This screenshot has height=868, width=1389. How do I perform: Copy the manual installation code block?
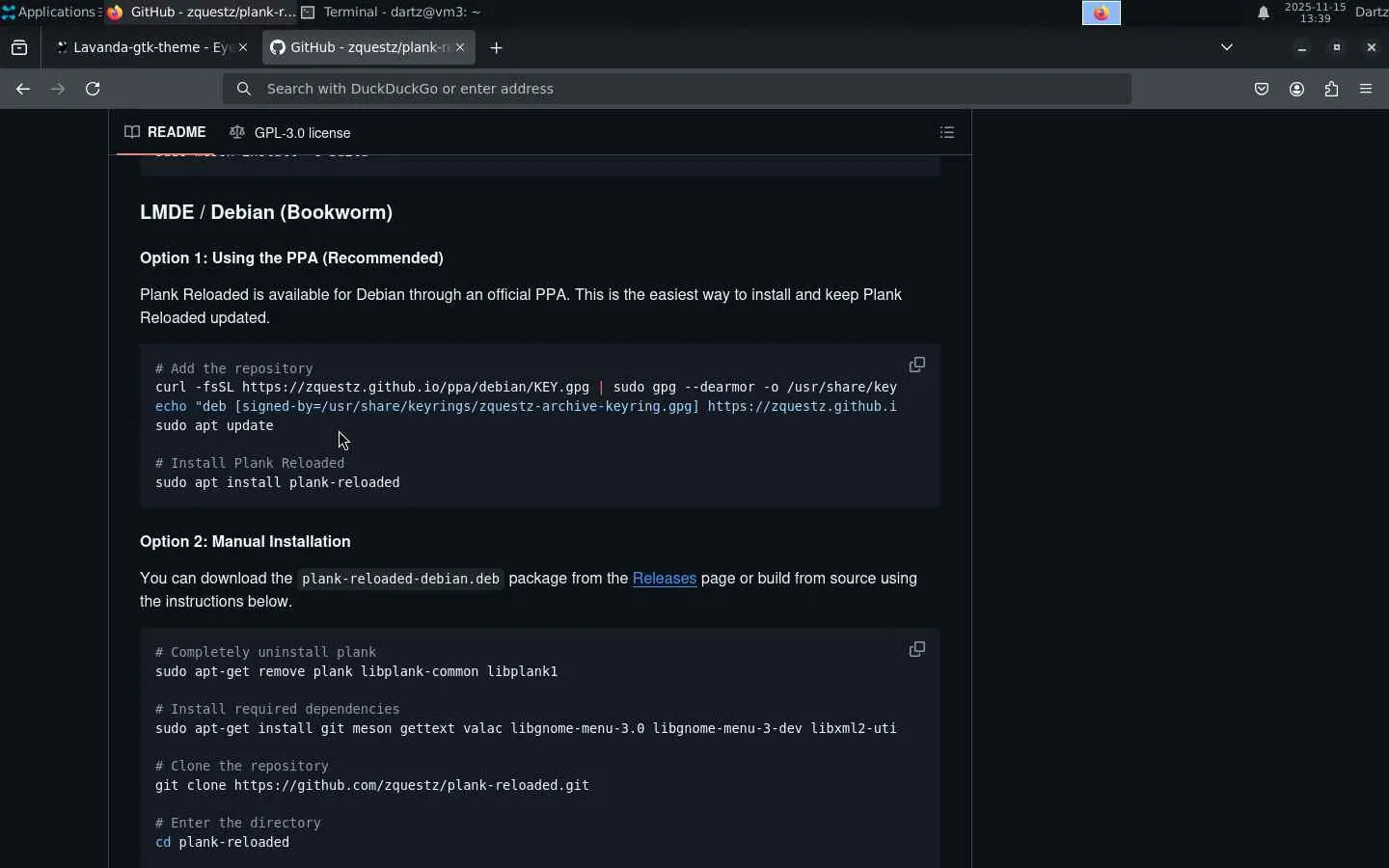[x=917, y=649]
